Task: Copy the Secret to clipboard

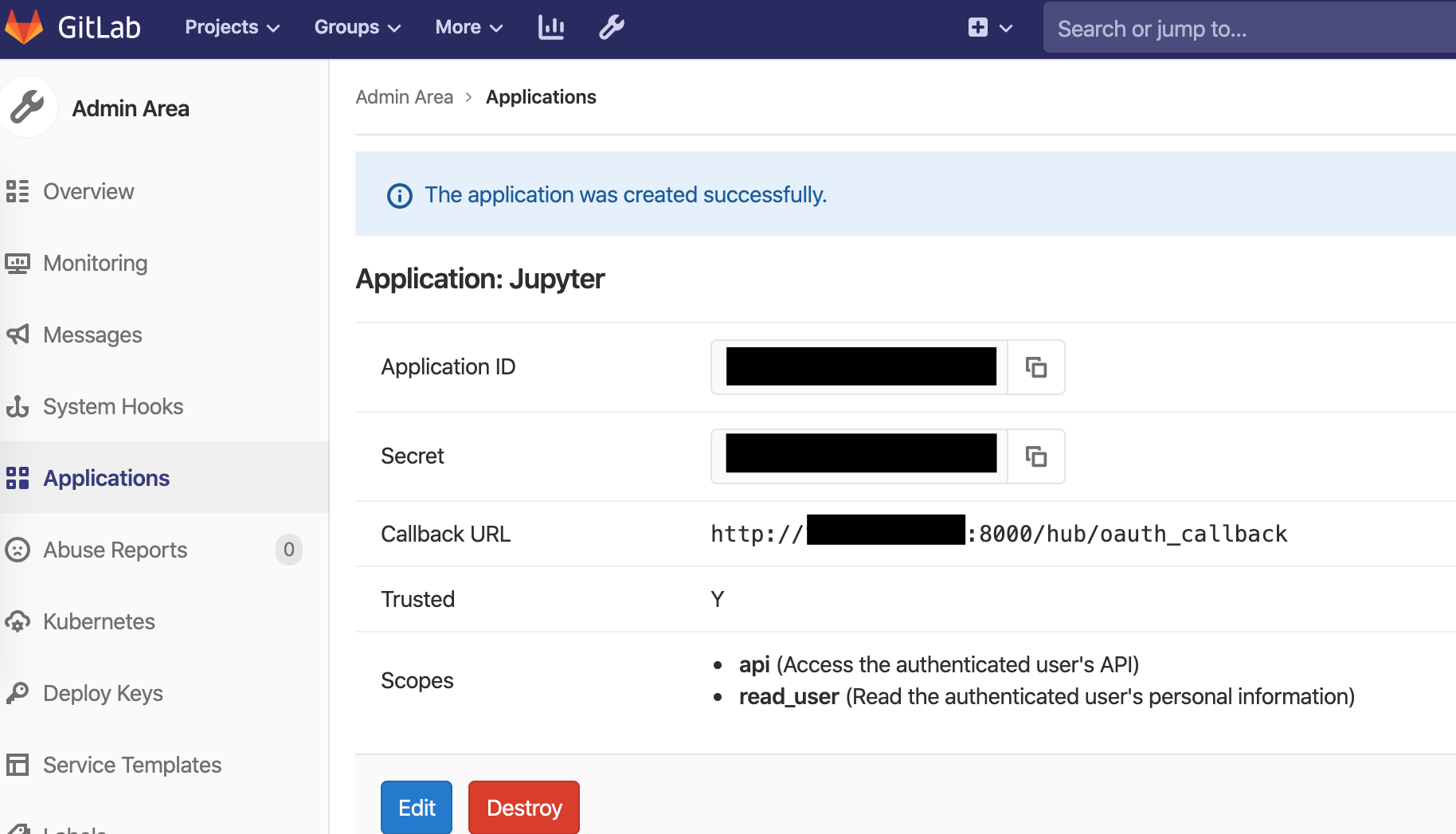Action: tap(1036, 456)
